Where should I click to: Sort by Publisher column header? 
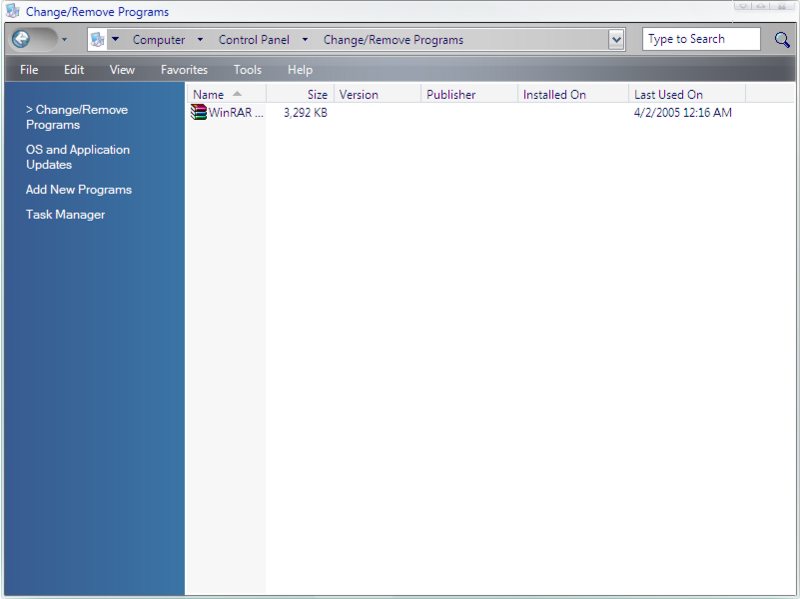[x=469, y=94]
